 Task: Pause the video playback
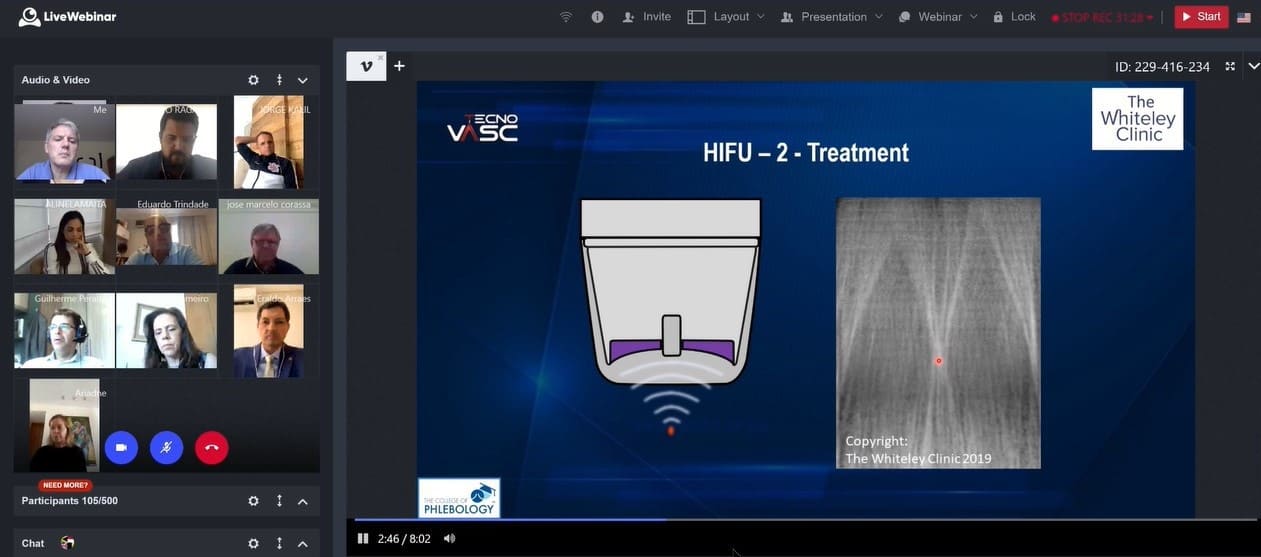pyautogui.click(x=363, y=538)
